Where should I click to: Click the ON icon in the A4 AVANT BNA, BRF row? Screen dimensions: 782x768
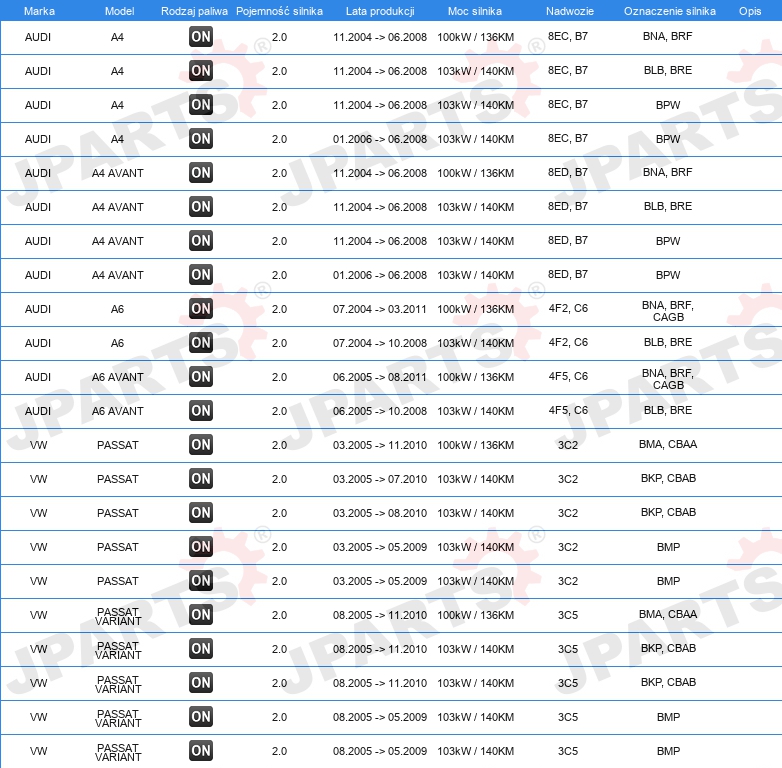pyautogui.click(x=201, y=173)
